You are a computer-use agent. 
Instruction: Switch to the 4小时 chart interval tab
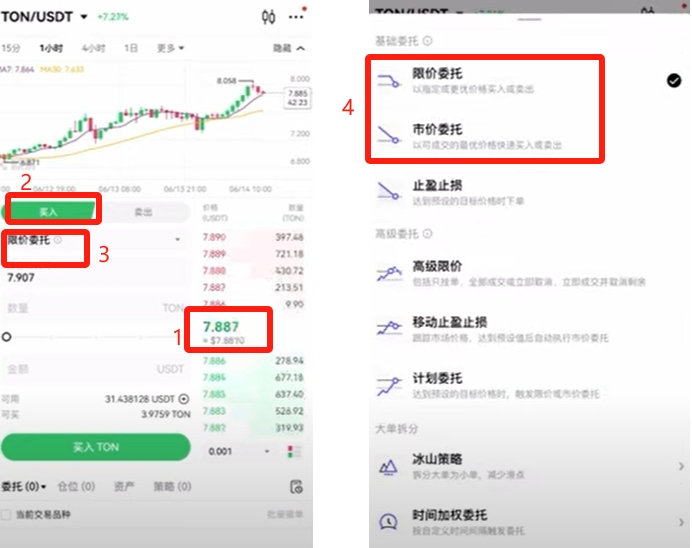tap(94, 48)
